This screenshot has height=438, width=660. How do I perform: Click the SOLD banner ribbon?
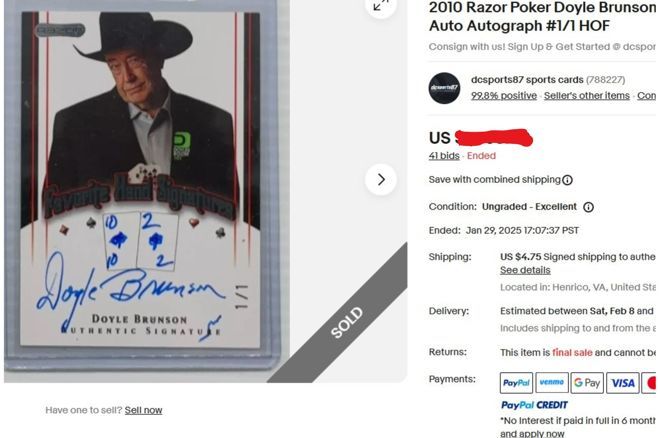click(346, 322)
